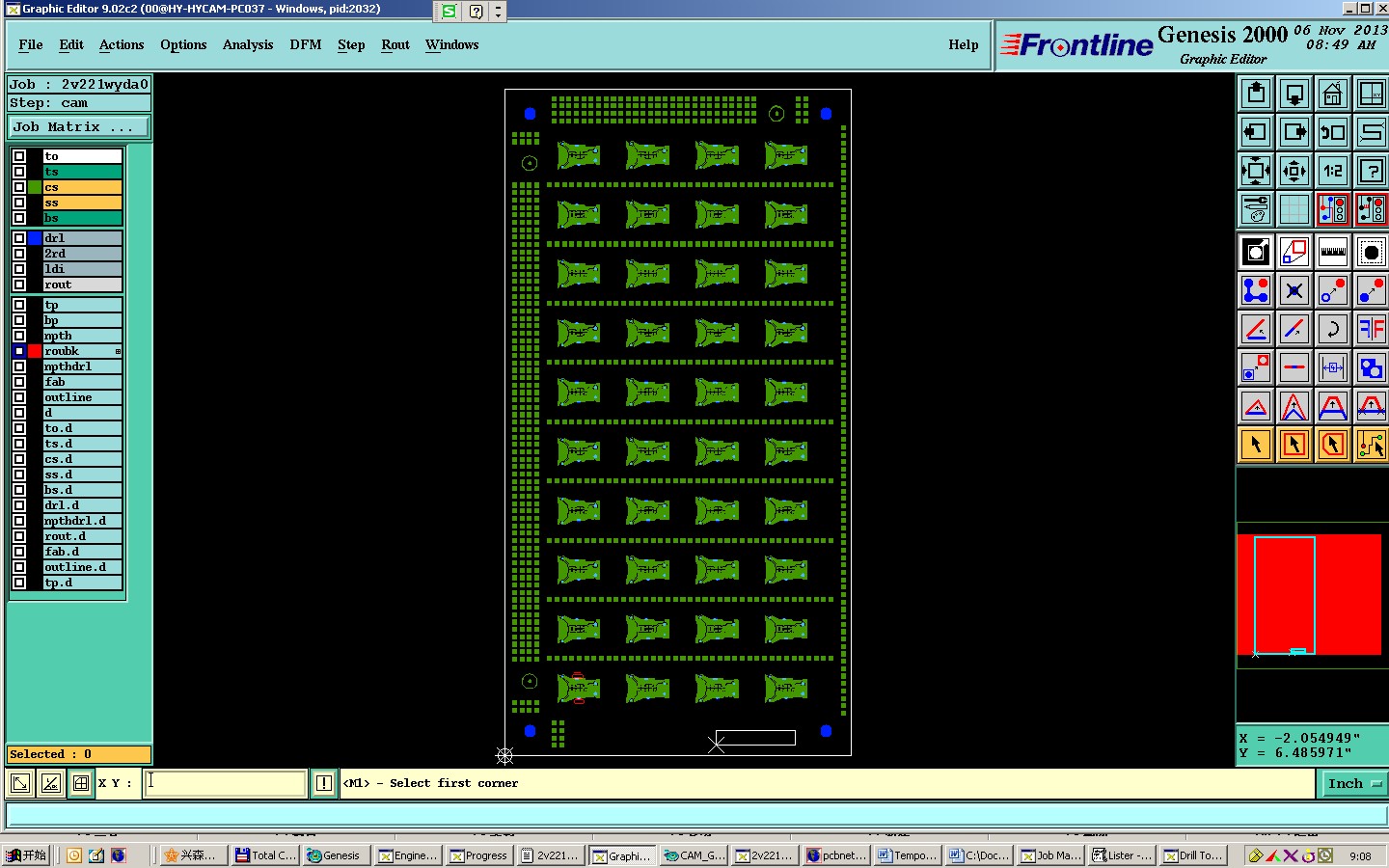This screenshot has height=868, width=1389.
Task: Click the green color swatch of cs layer
Action: coord(35,187)
